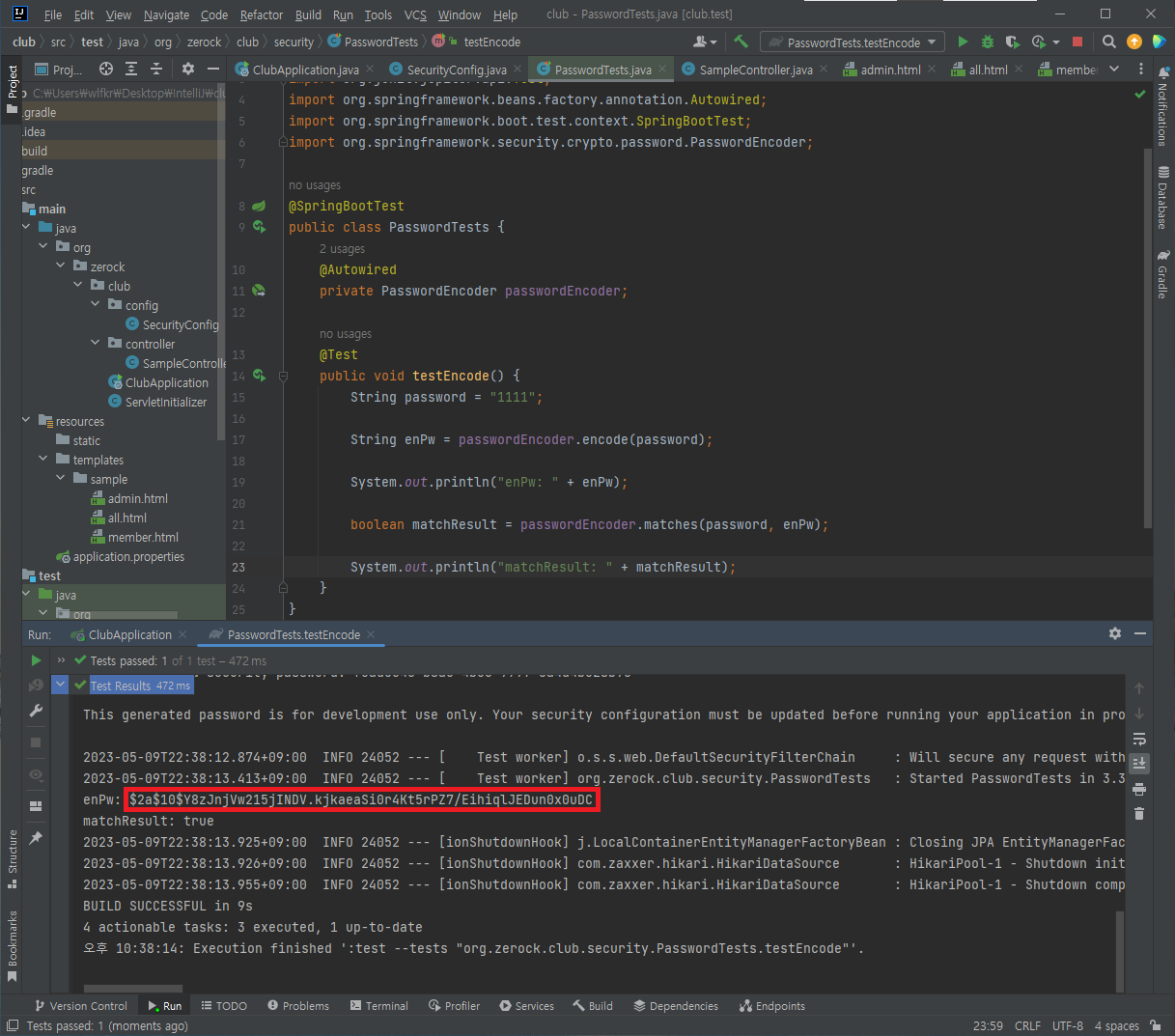Toggle the Project tool window stripe button
This screenshot has height=1036, width=1175.
coord(12,88)
